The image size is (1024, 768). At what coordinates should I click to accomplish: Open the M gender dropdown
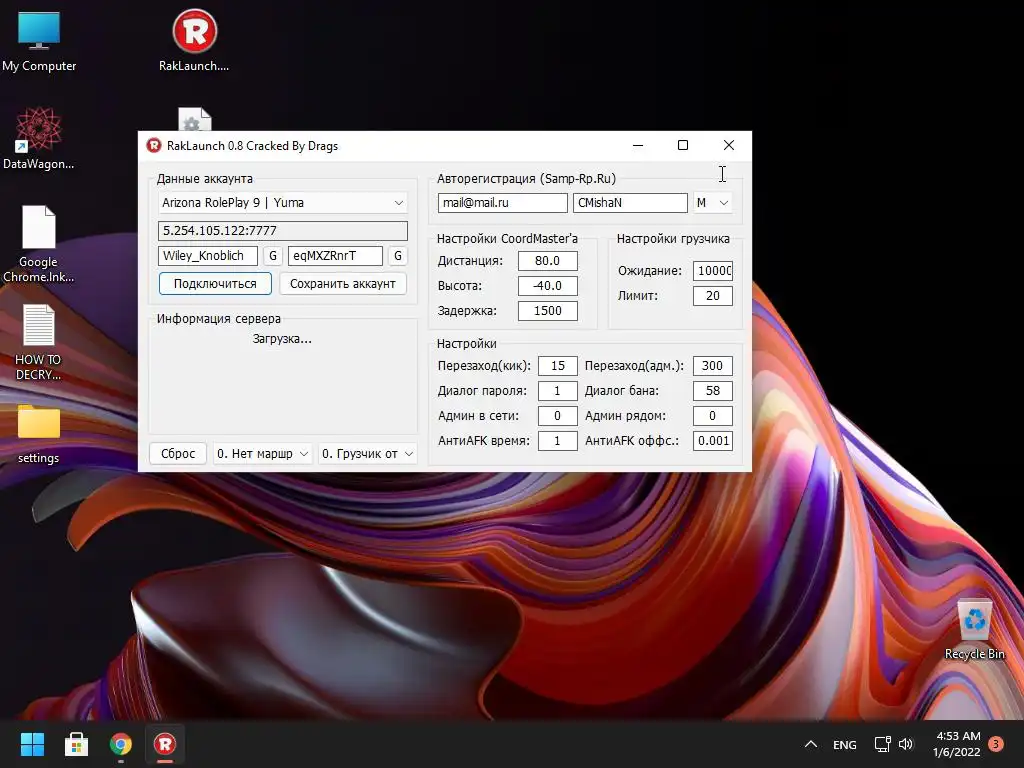(x=712, y=203)
